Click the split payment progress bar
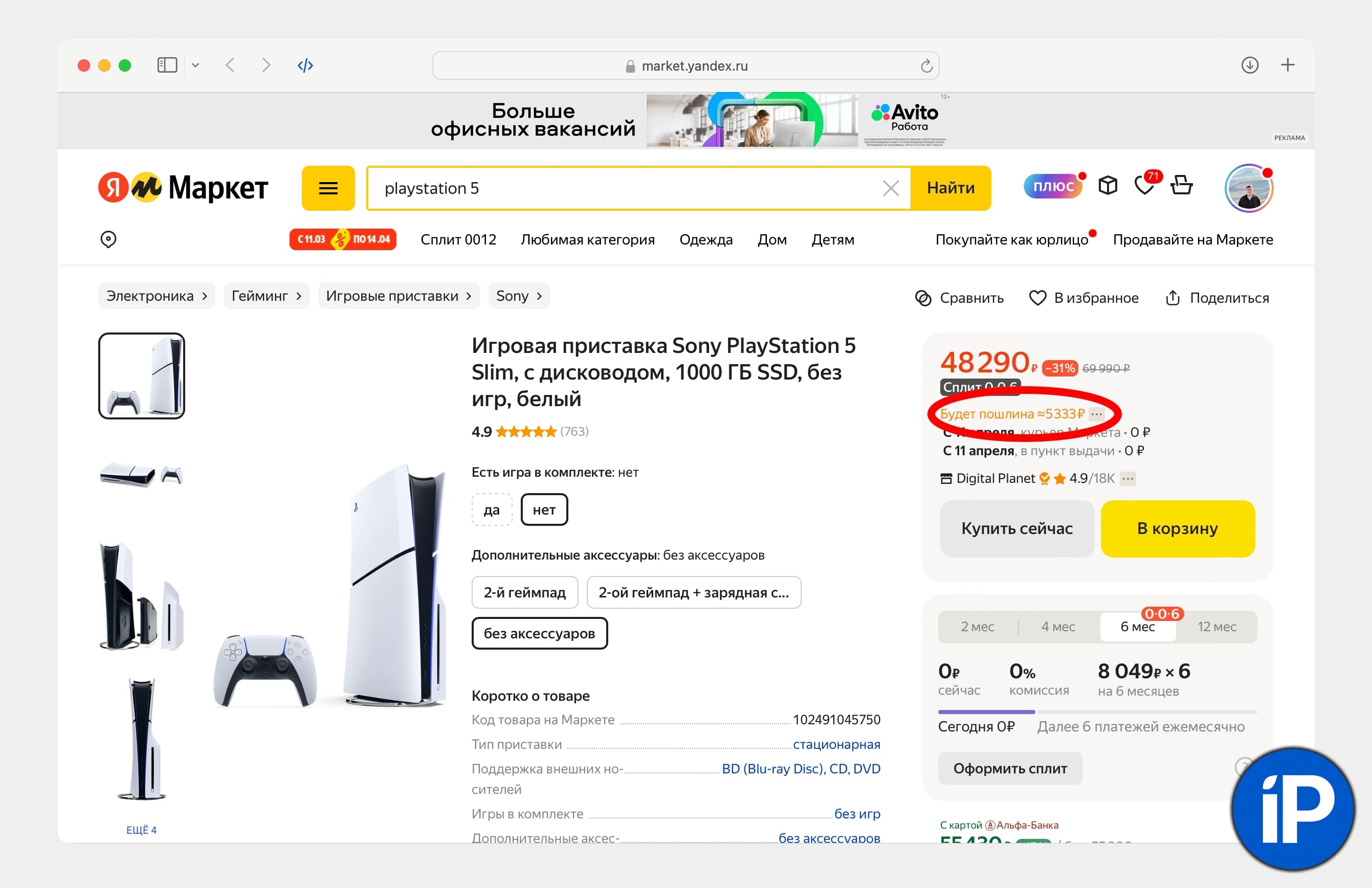Screen dimensions: 1372x888 pyautogui.click(x=1097, y=712)
